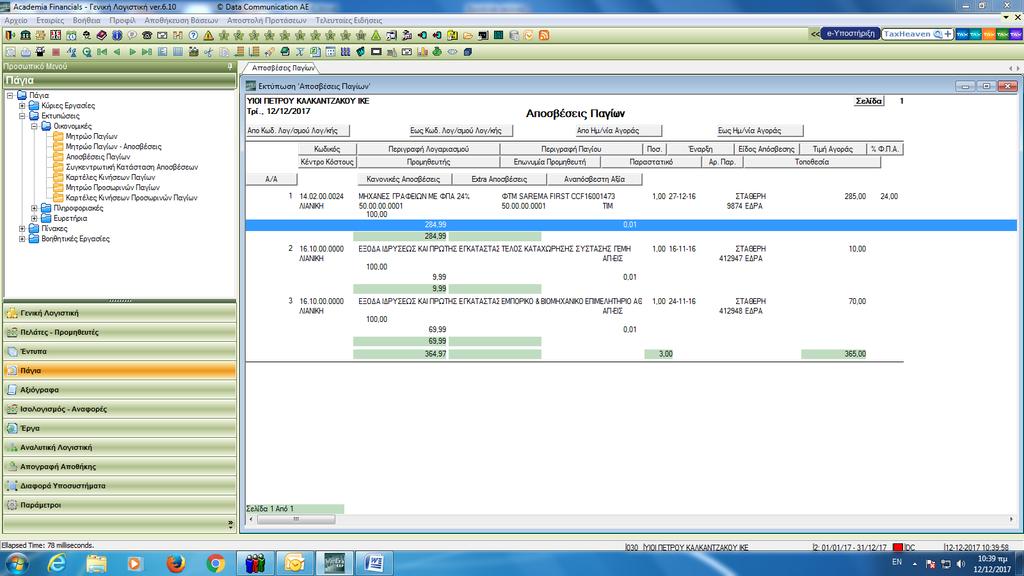Open help via the question mark icon

click(193, 35)
